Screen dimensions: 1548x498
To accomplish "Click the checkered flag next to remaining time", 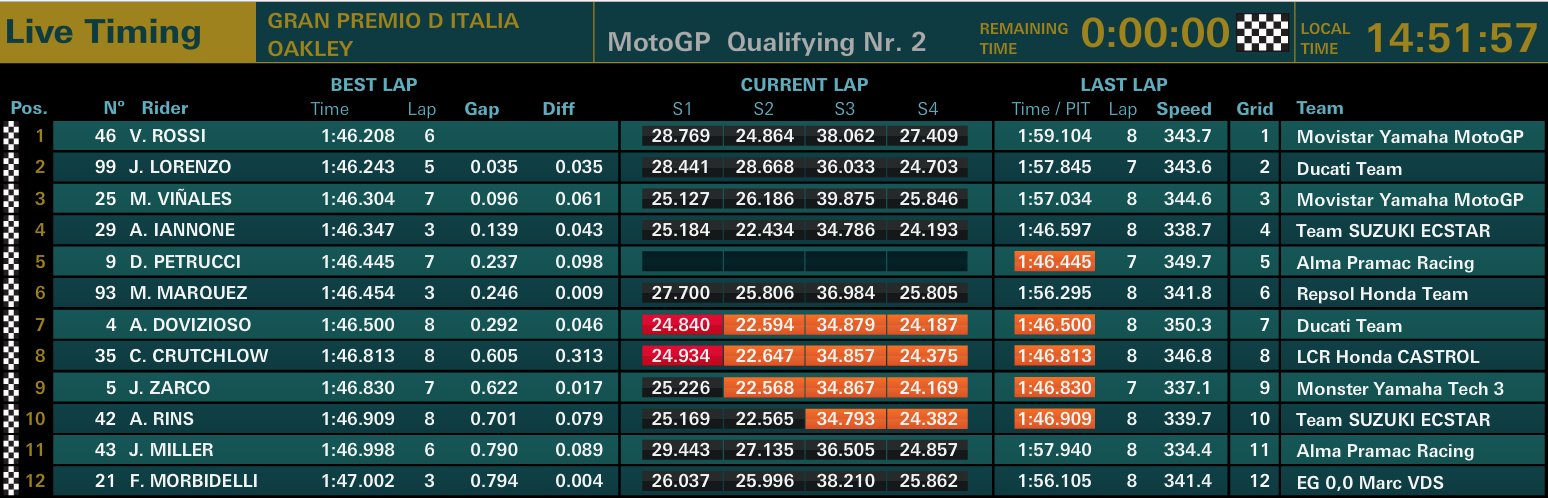I will (x=1262, y=34).
